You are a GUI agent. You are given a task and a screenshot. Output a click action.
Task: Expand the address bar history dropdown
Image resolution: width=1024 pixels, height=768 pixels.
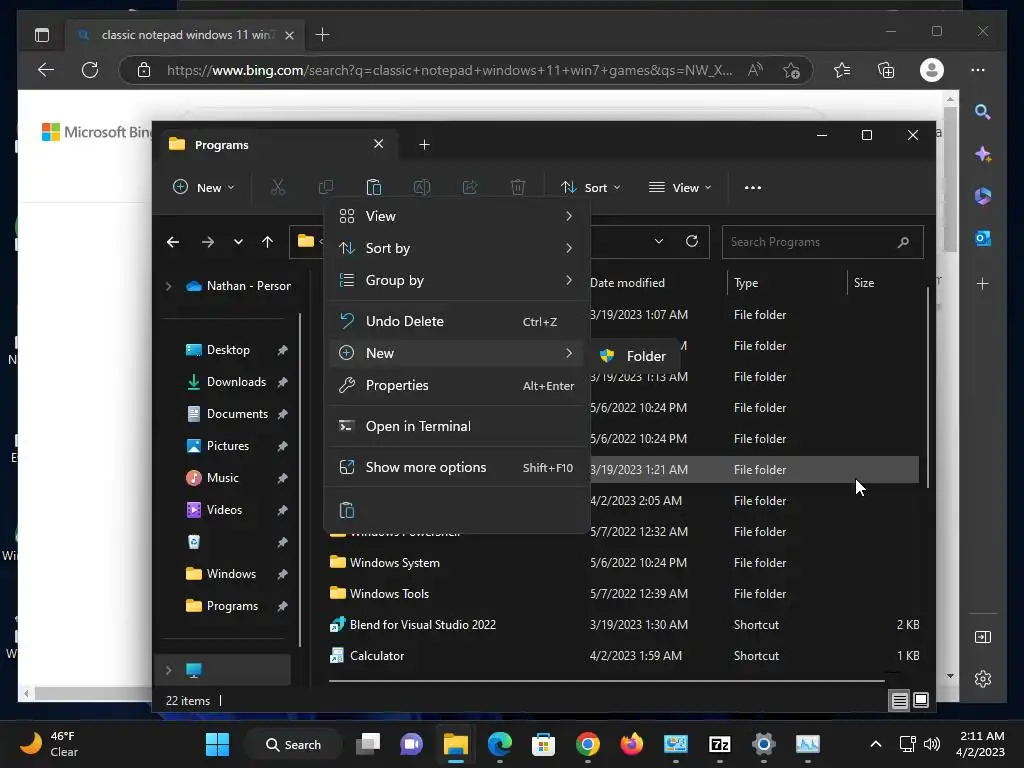tap(659, 242)
